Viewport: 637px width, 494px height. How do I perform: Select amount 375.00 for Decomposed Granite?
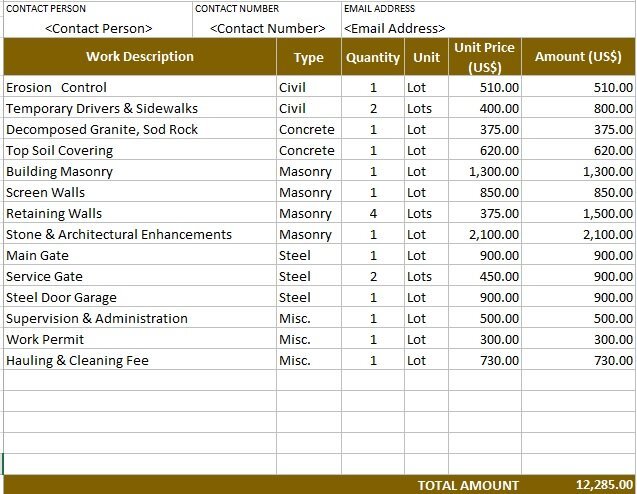pos(578,129)
